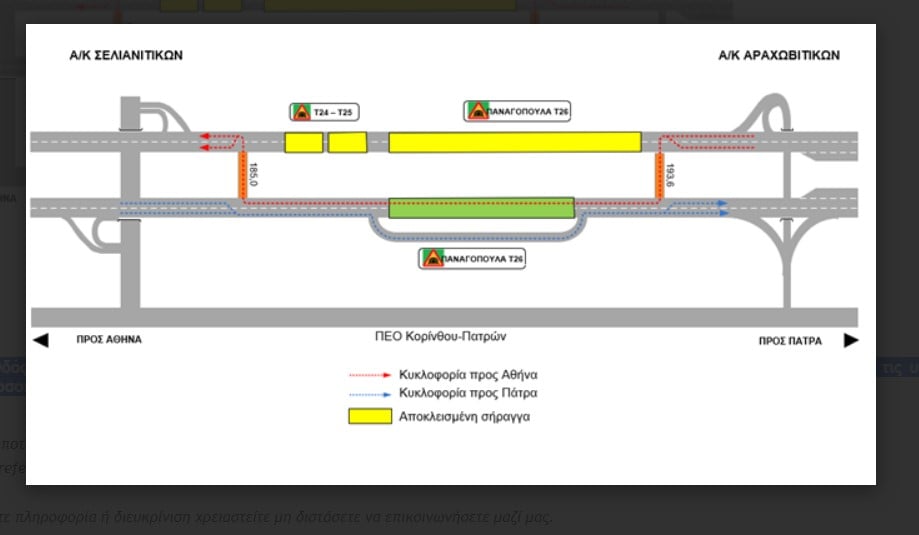Click the tunnel icon on the lower ΠΑΝΑΓΟΠΟΥΛΑ T26 label
The width and height of the screenshot is (919, 535).
pyautogui.click(x=432, y=258)
